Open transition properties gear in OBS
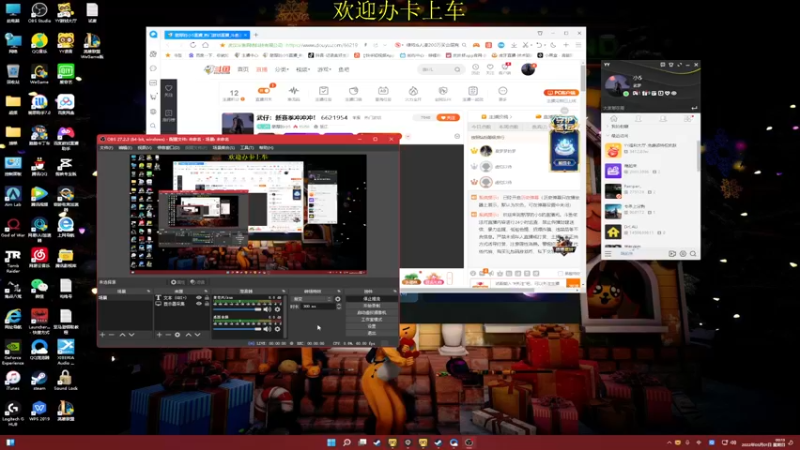 coord(338,299)
